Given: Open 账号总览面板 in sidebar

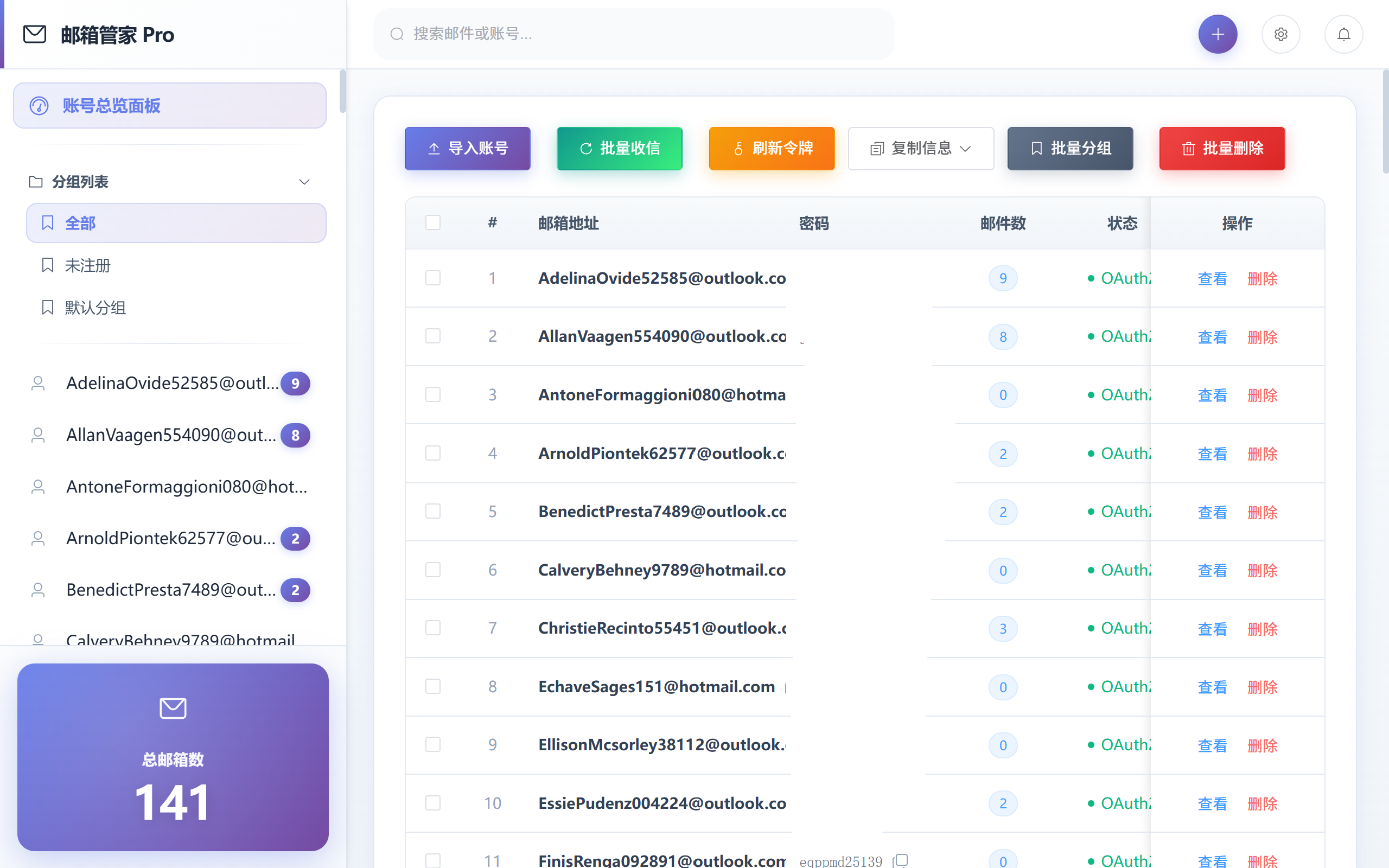Looking at the screenshot, I should coord(170,106).
